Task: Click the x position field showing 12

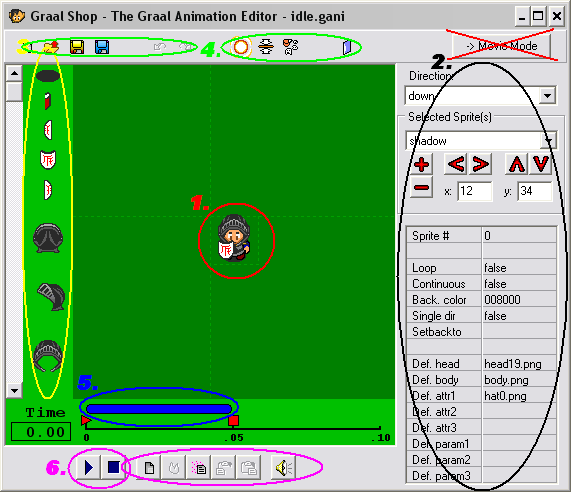Action: pyautogui.click(x=474, y=191)
